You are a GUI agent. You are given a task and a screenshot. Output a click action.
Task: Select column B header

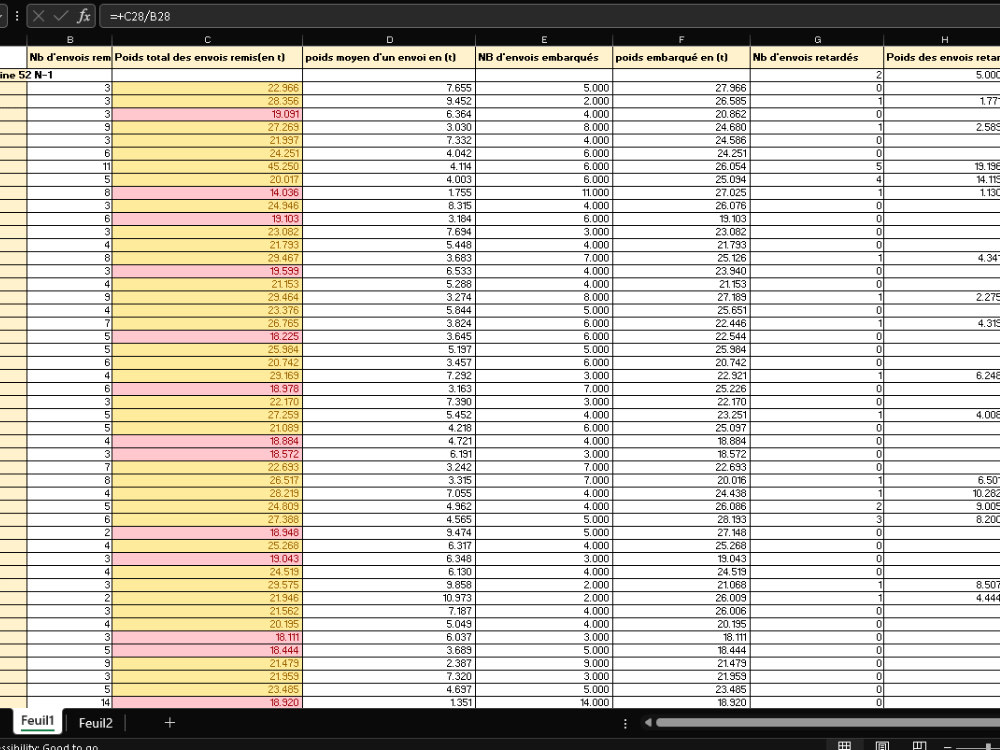(x=70, y=40)
